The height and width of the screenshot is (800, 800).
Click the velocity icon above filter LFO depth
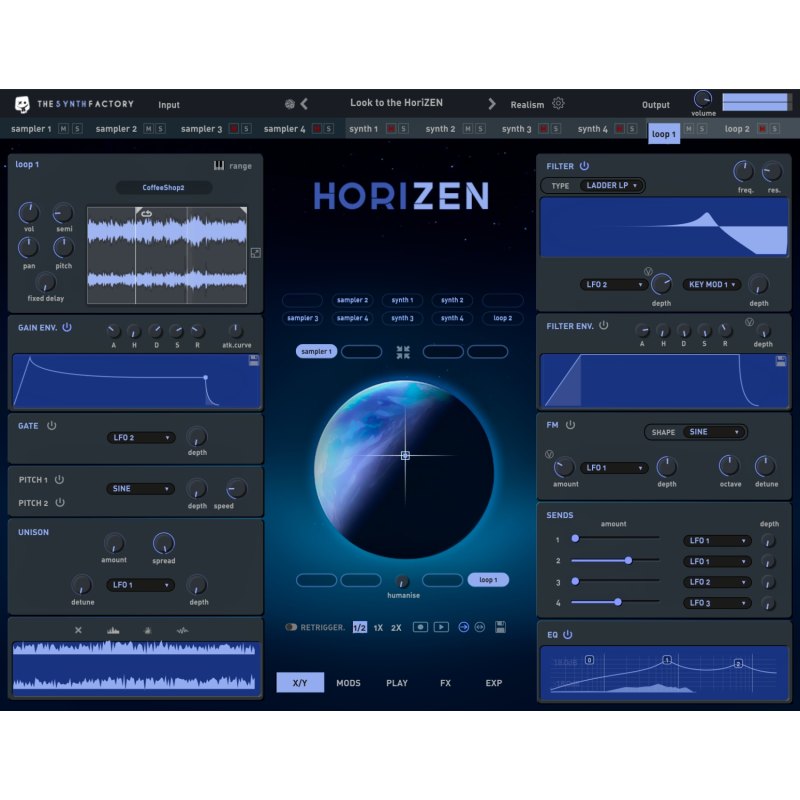pyautogui.click(x=648, y=271)
